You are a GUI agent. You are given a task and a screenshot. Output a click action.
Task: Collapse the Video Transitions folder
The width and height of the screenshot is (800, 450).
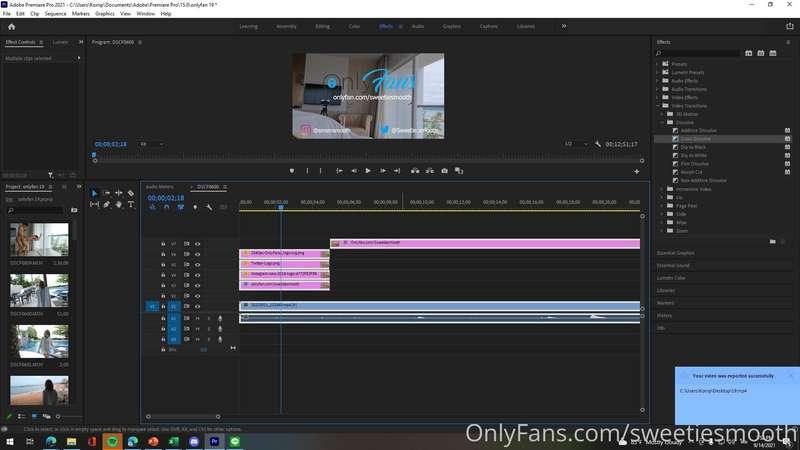coord(666,105)
